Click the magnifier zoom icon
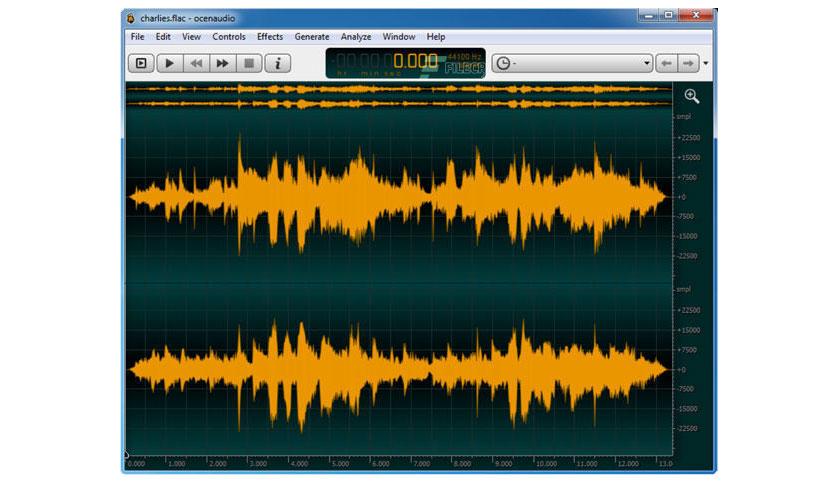The image size is (836, 484). coord(692,96)
